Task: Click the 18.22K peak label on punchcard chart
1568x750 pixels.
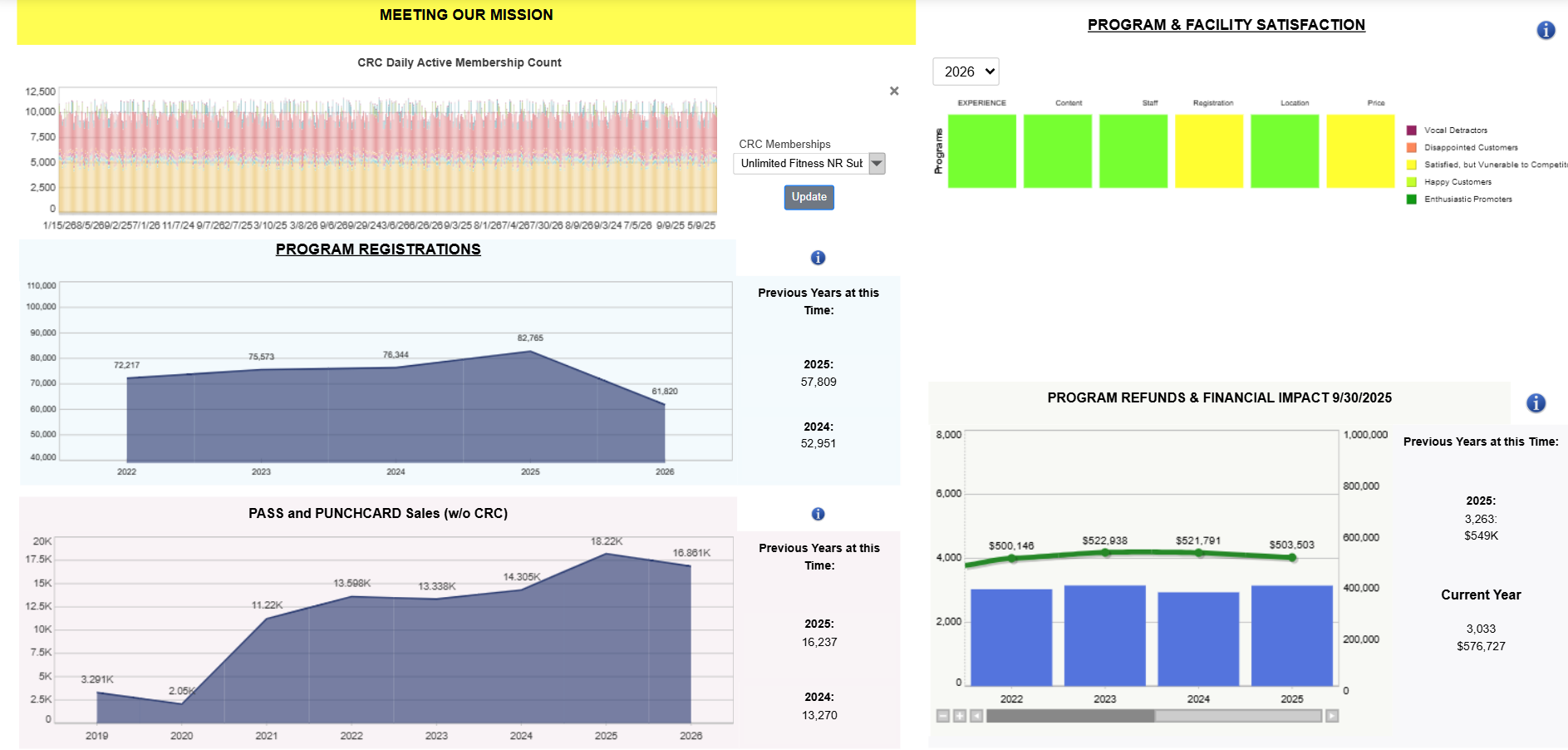Action: [607, 541]
